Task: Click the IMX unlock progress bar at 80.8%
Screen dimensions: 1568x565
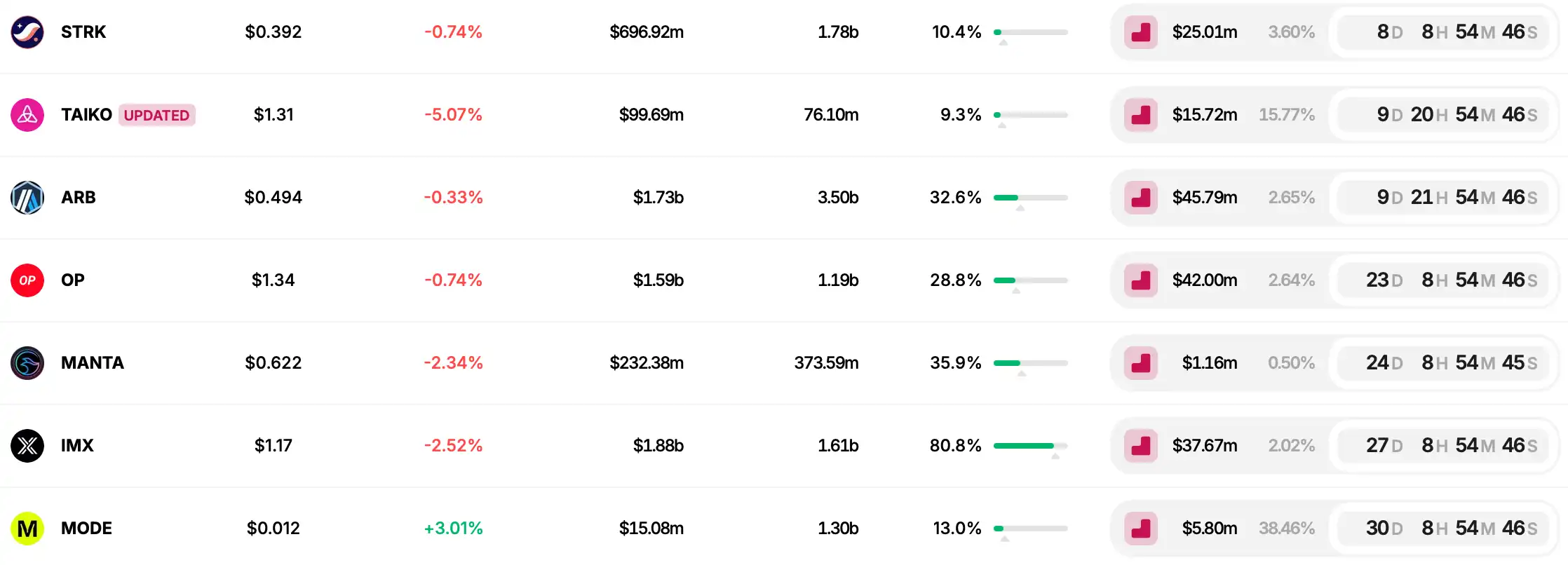Action: [x=1030, y=446]
